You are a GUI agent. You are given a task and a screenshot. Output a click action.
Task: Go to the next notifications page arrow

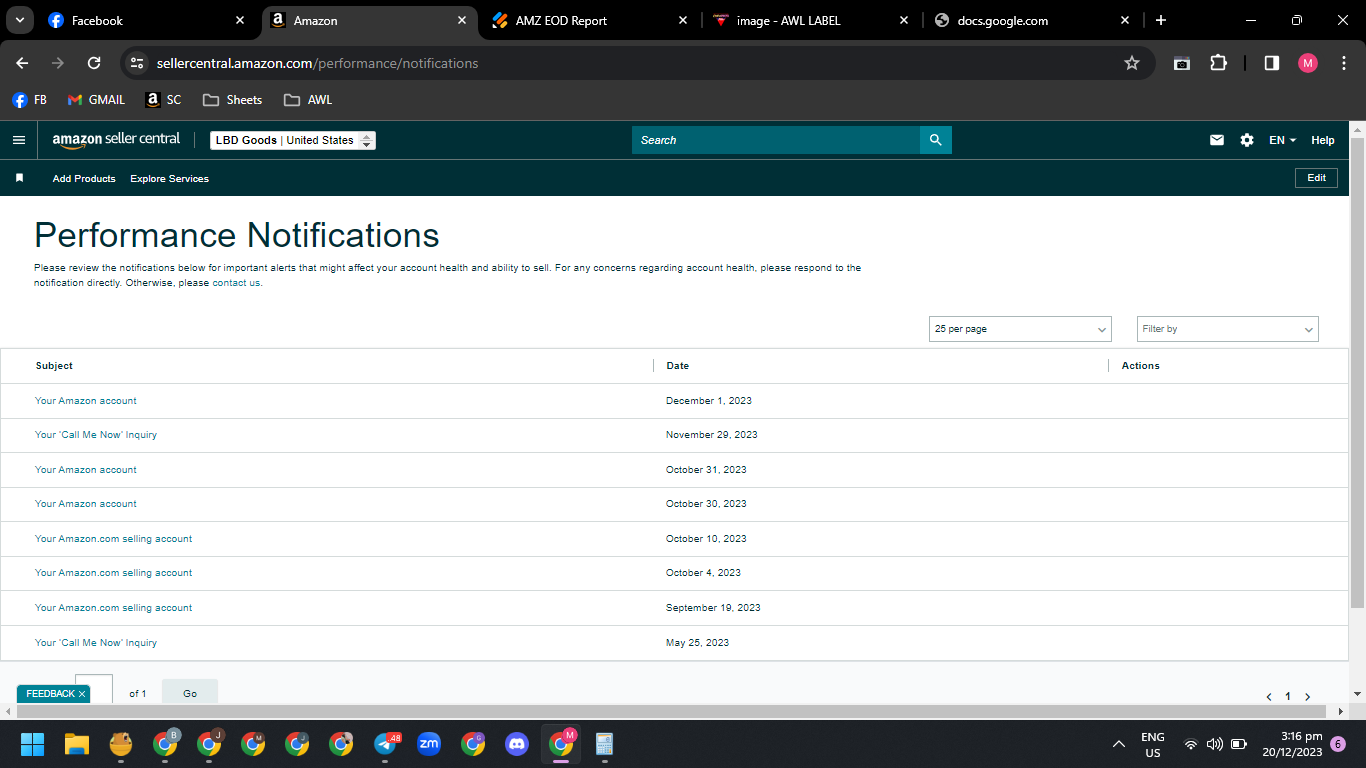tap(1307, 696)
